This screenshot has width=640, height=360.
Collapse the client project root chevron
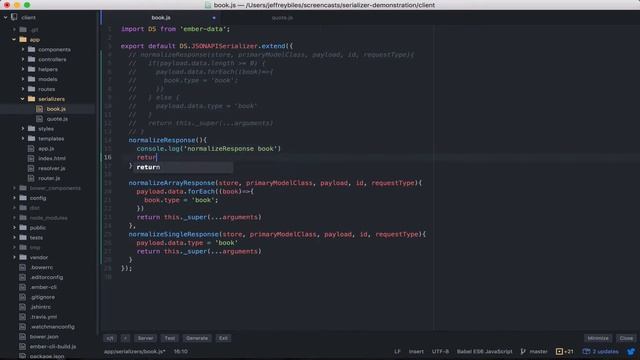(6, 18)
